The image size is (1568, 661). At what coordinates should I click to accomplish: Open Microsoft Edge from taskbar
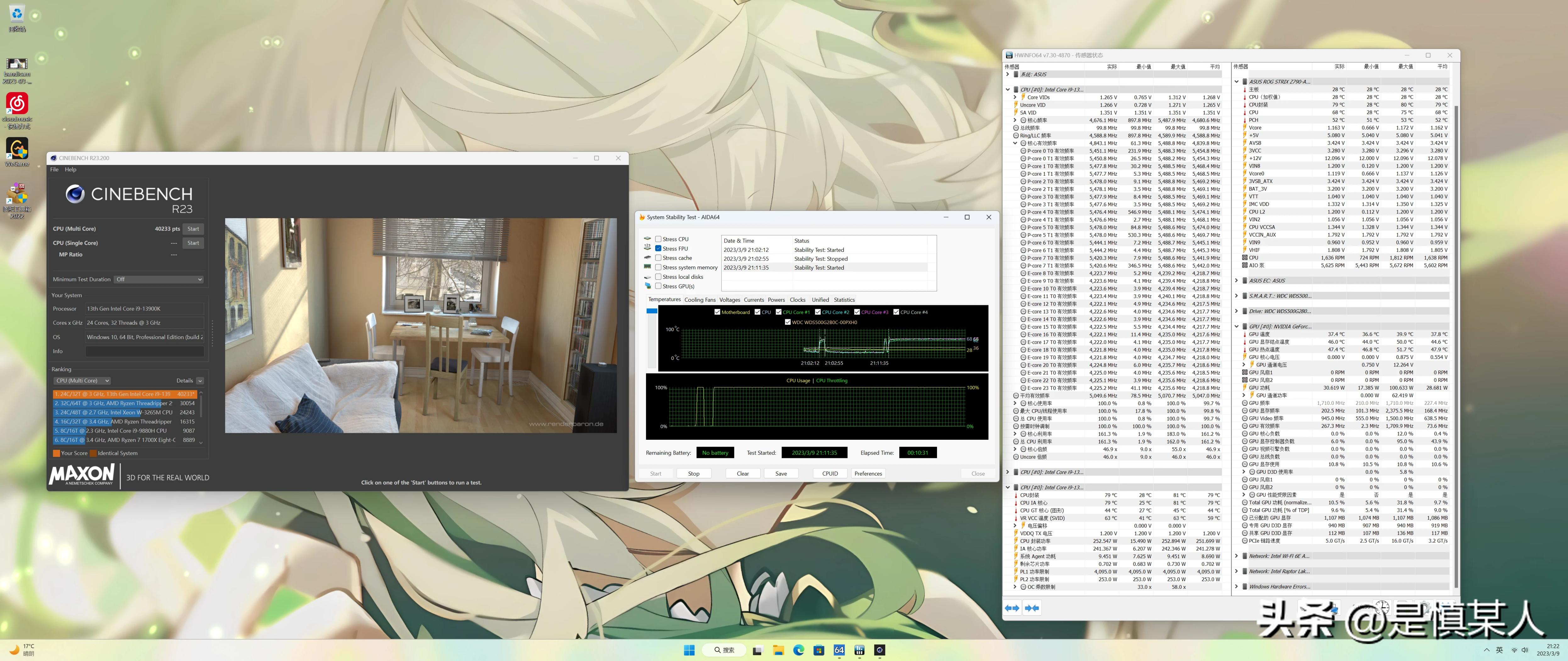tap(799, 650)
